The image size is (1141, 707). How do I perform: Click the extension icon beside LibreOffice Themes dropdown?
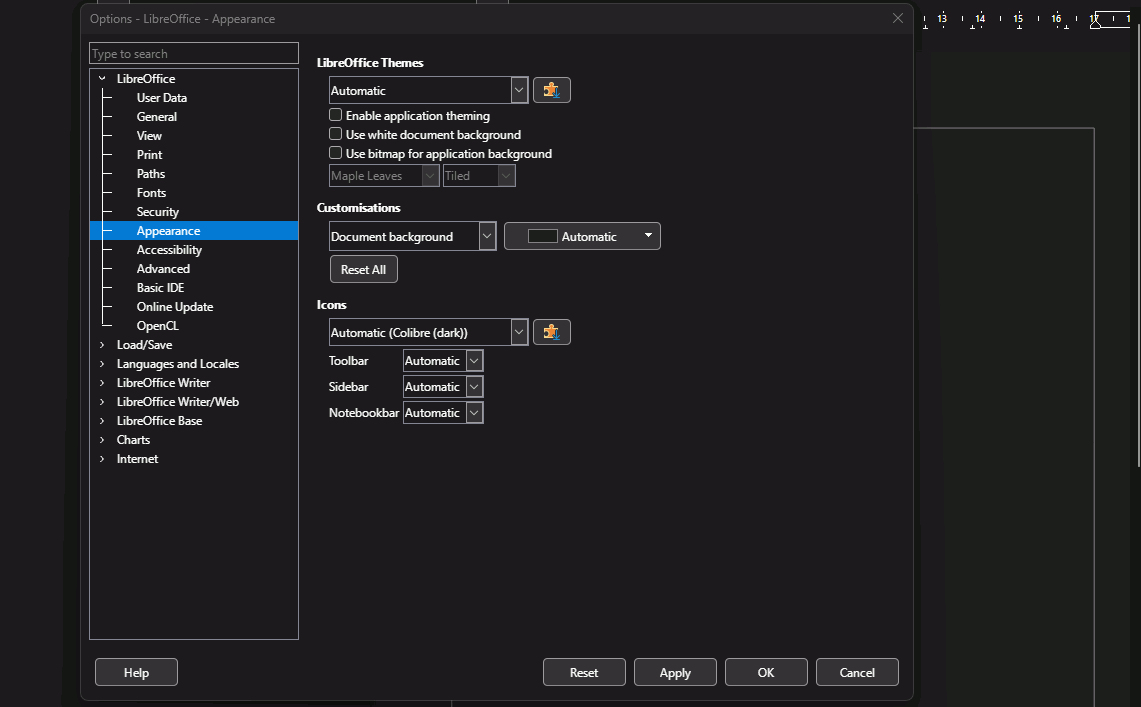pos(551,90)
